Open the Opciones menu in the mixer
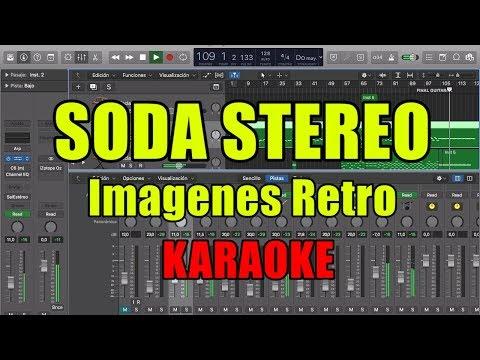 pyautogui.click(x=136, y=178)
